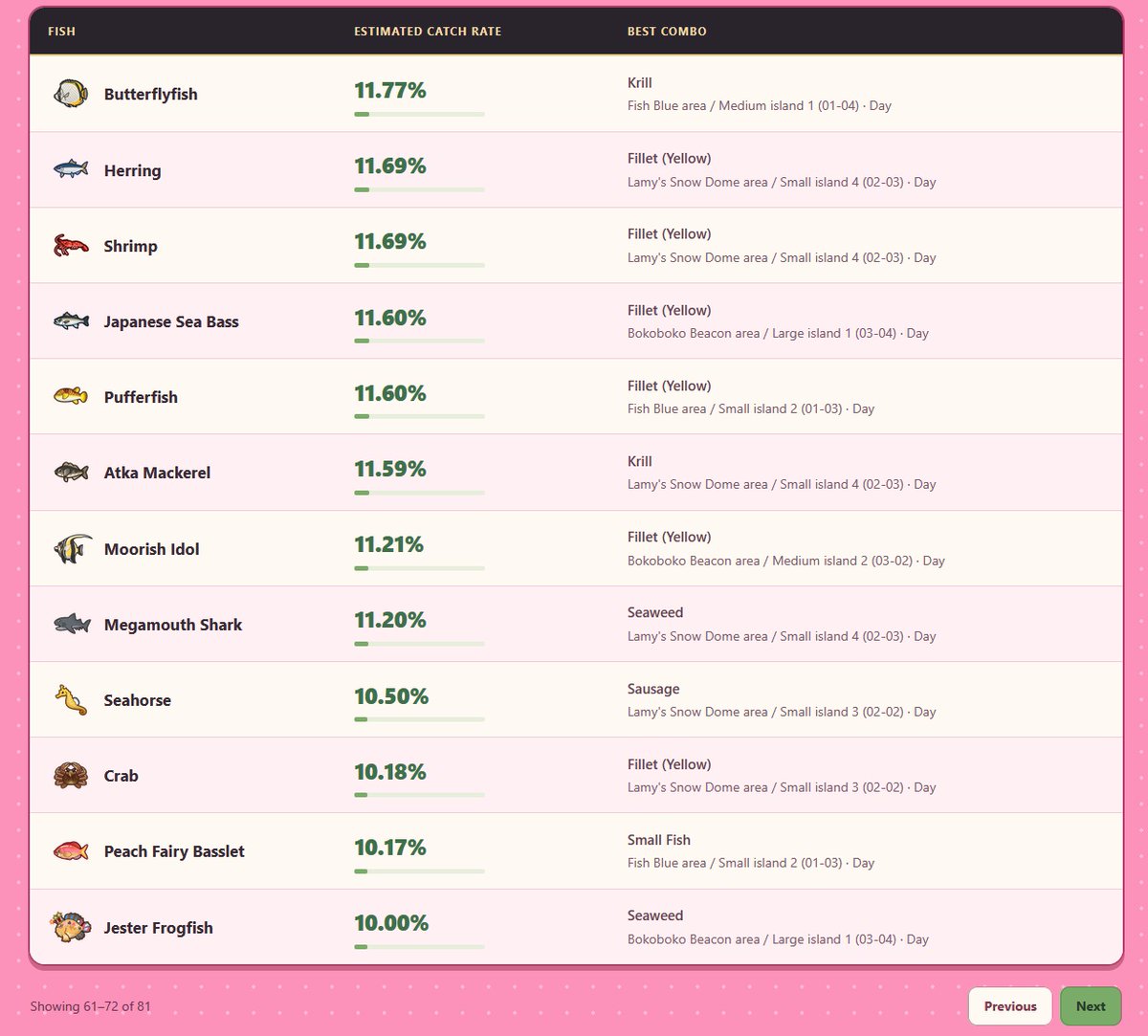Click Butterflyfish's Krill bait label

click(640, 83)
